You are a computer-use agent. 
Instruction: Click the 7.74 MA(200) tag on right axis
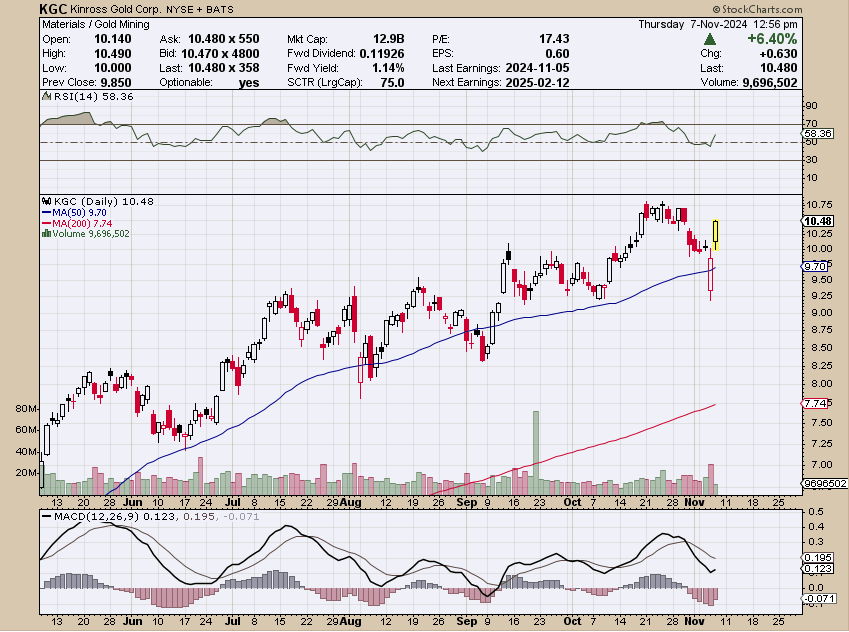click(x=815, y=403)
